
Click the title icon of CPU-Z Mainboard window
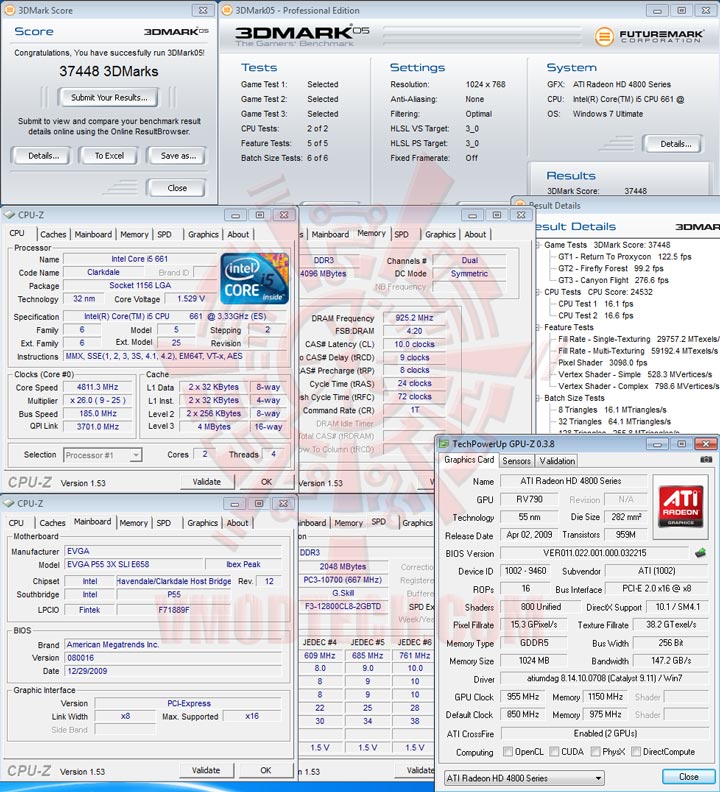[9, 504]
